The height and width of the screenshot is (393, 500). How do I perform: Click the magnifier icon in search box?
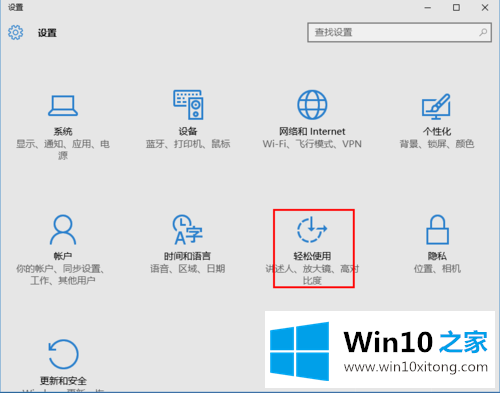pyautogui.click(x=483, y=32)
